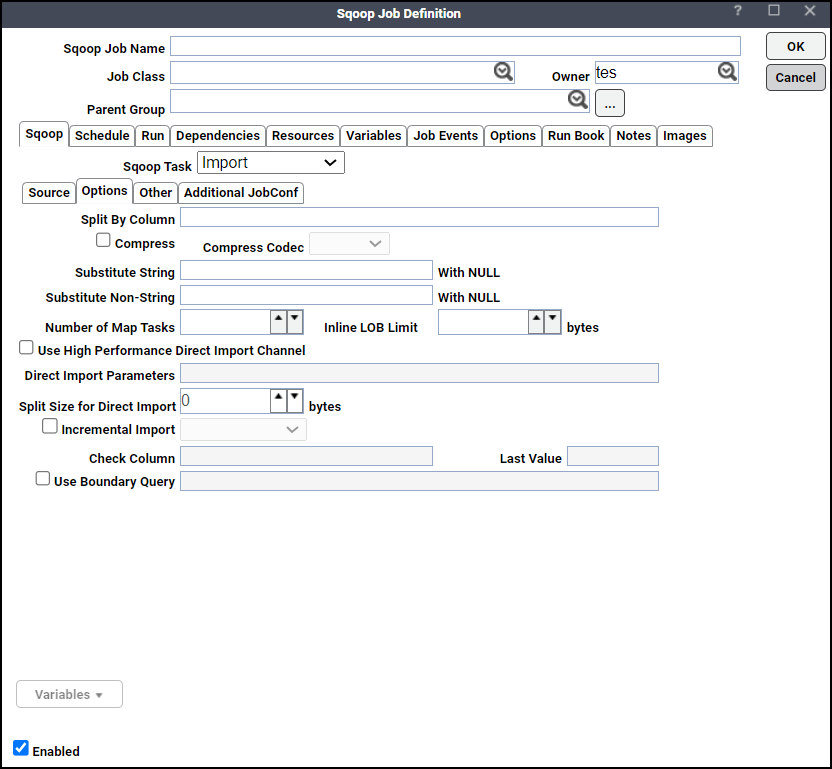Click the Split By Column field
The height and width of the screenshot is (769, 832).
tap(419, 217)
